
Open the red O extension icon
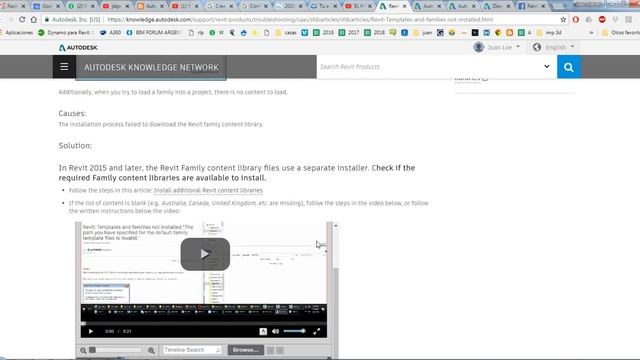coord(576,20)
